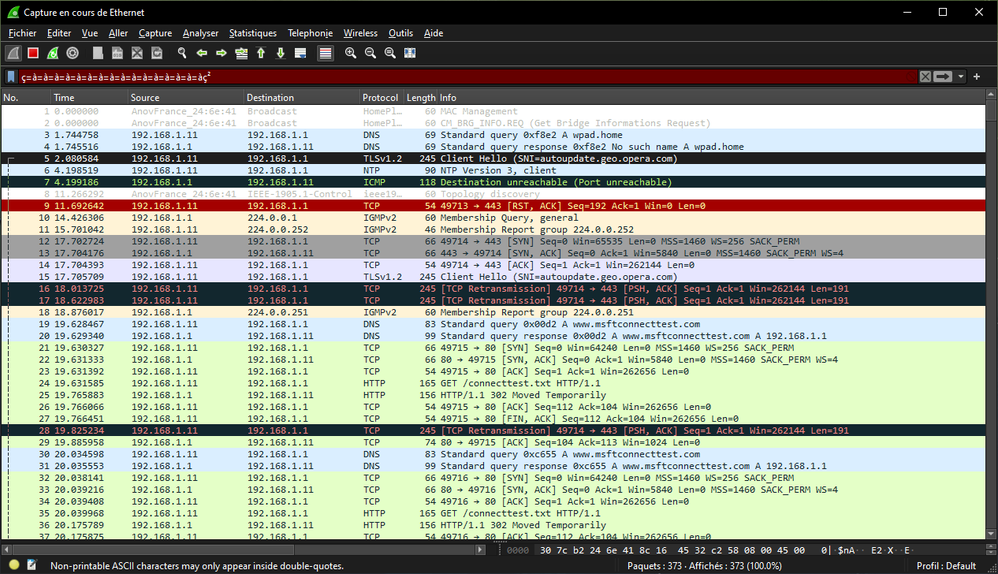The image size is (998, 574).
Task: Add a filter button with plus
Action: 977,77
